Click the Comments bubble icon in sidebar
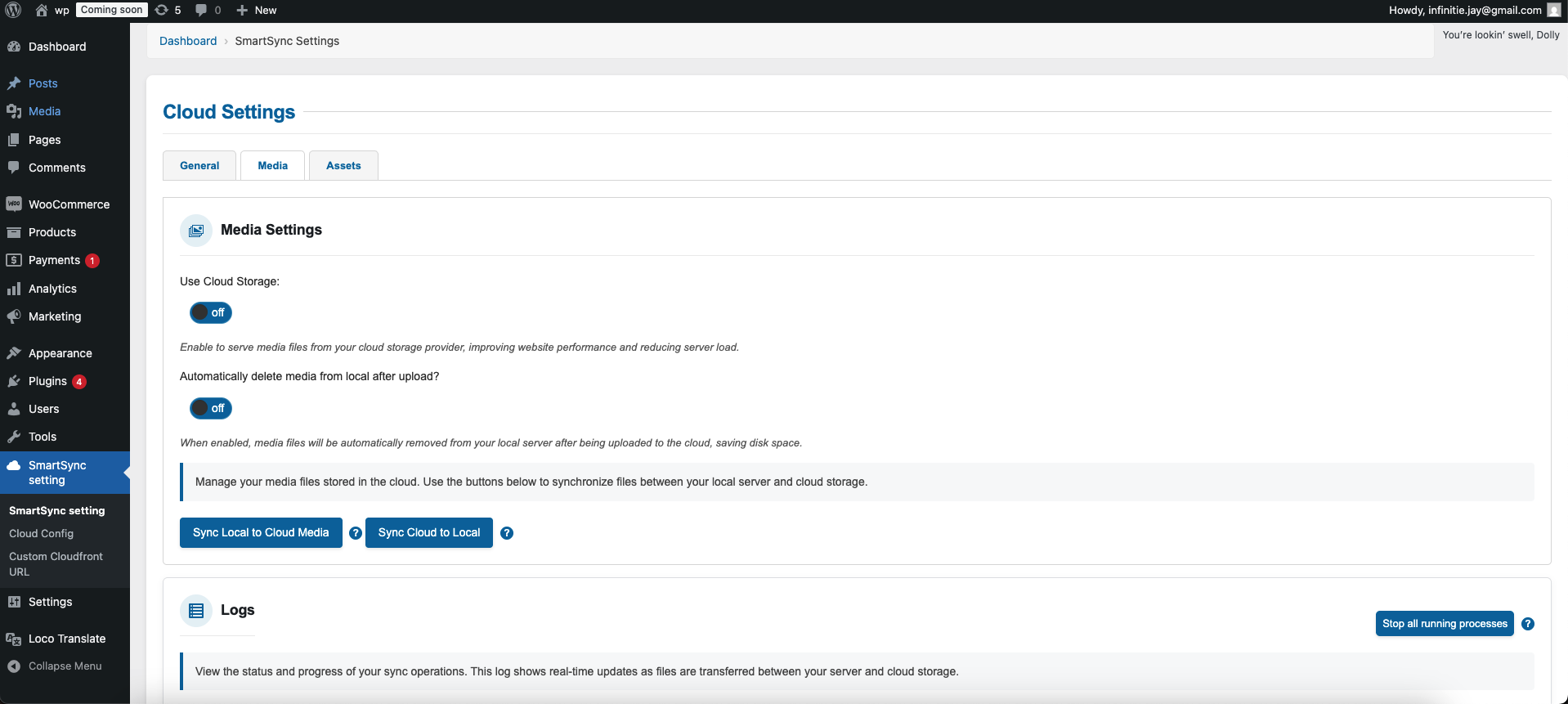The height and width of the screenshot is (704, 1568). tap(14, 168)
